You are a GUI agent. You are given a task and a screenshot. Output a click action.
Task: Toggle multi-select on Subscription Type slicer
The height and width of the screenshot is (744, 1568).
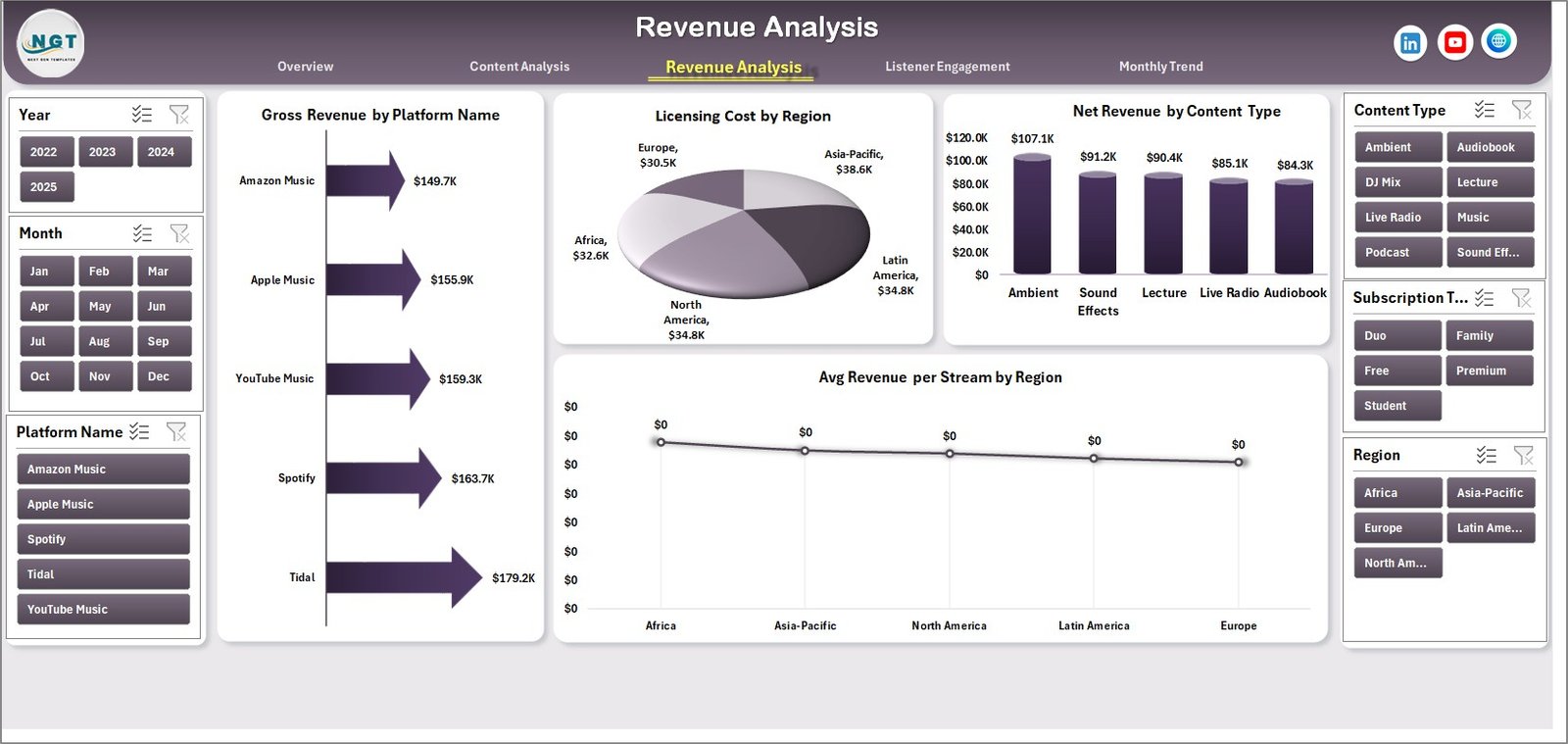coord(1485,297)
